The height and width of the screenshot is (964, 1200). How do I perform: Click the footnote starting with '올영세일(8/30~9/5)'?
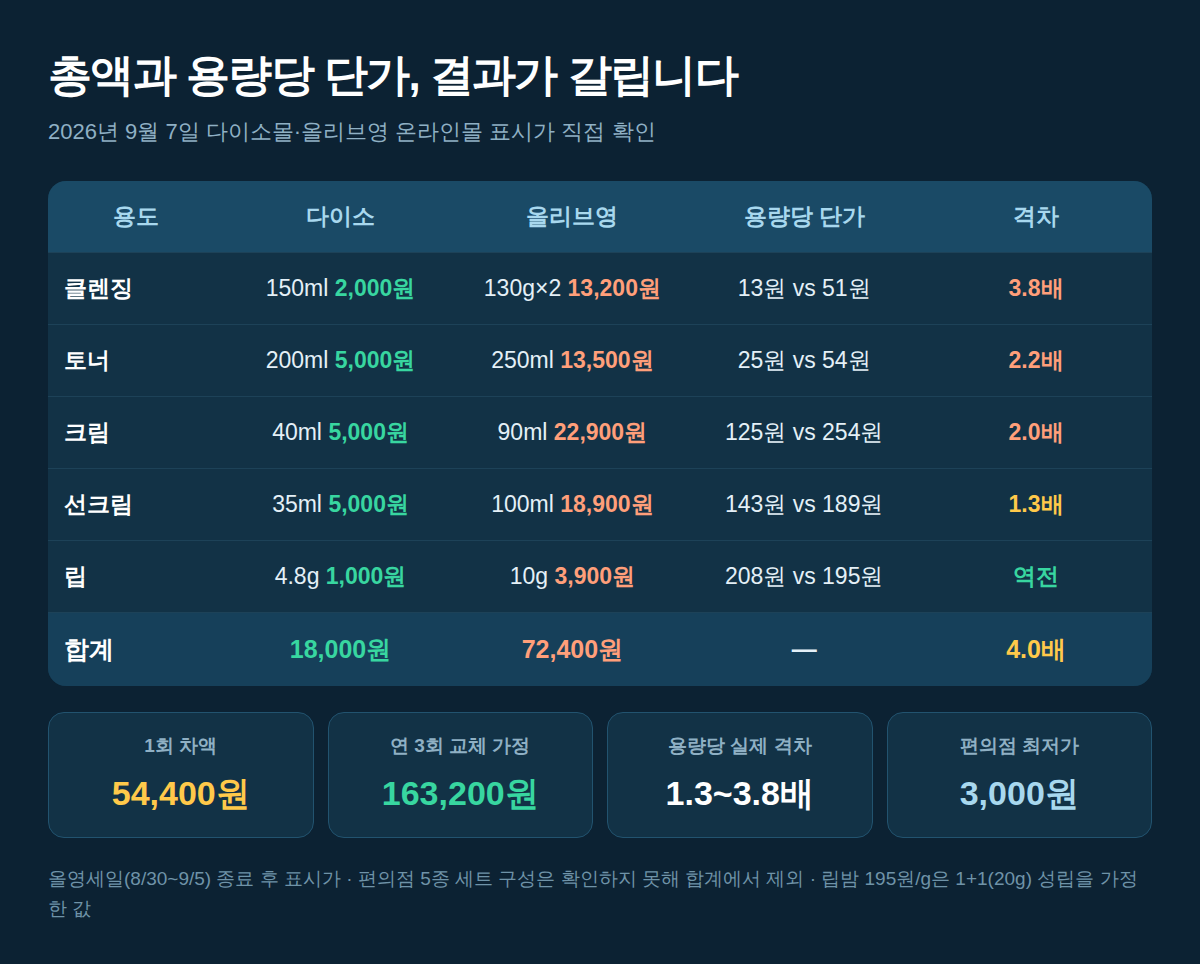(x=592, y=895)
